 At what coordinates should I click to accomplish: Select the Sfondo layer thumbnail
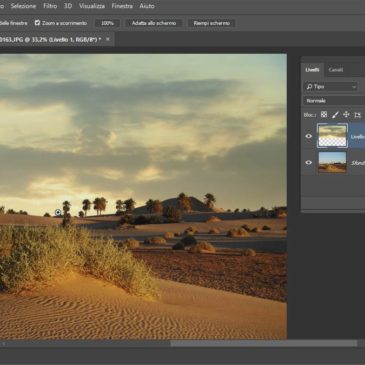click(332, 162)
